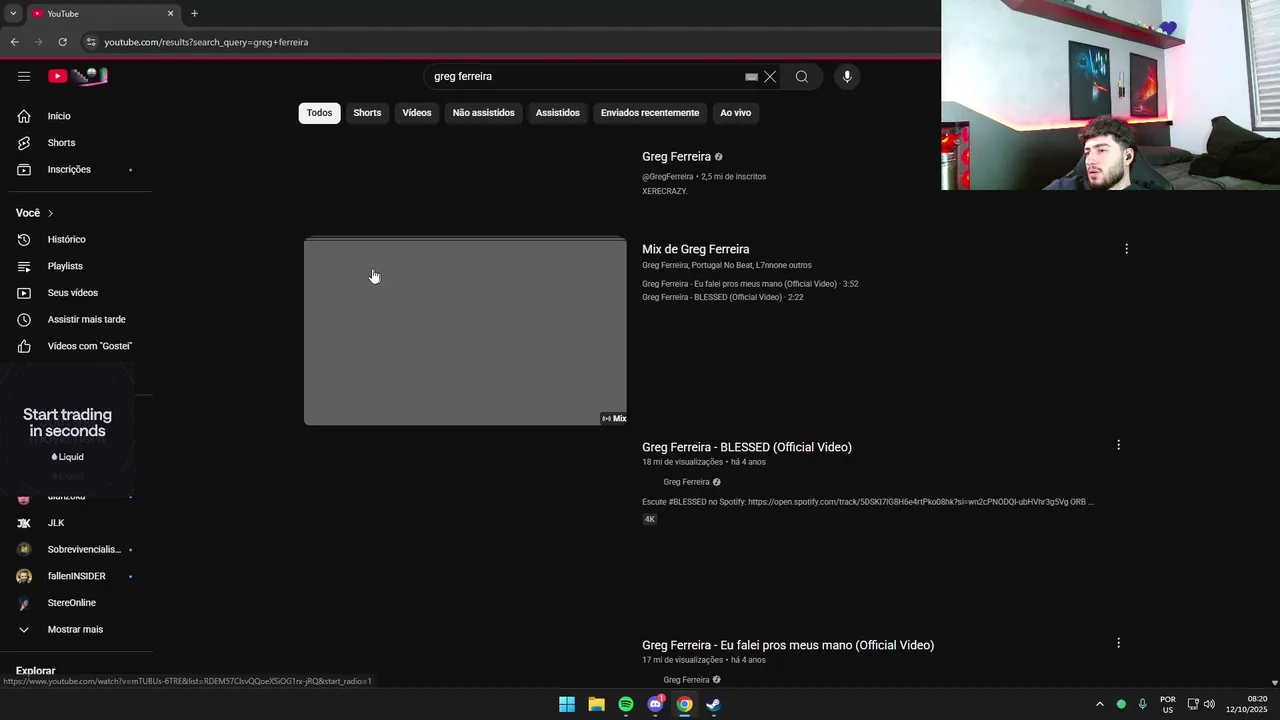Open Eu falei pros meus mano video title

click(788, 645)
